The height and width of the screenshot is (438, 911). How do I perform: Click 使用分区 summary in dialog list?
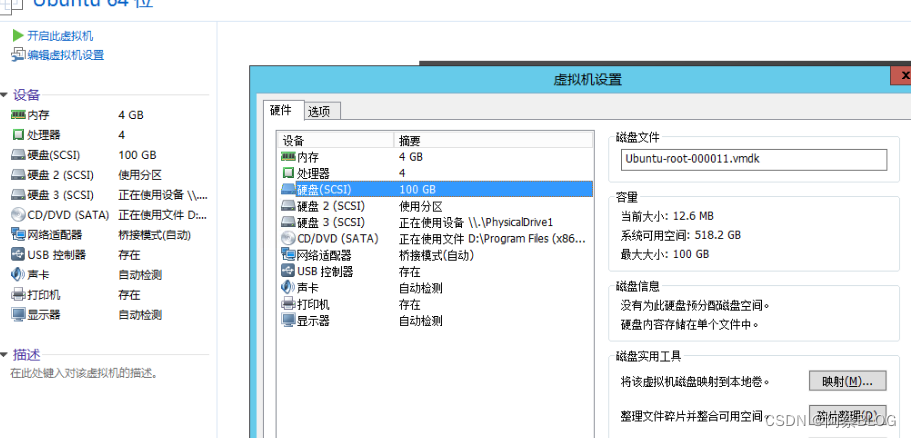[x=421, y=206]
